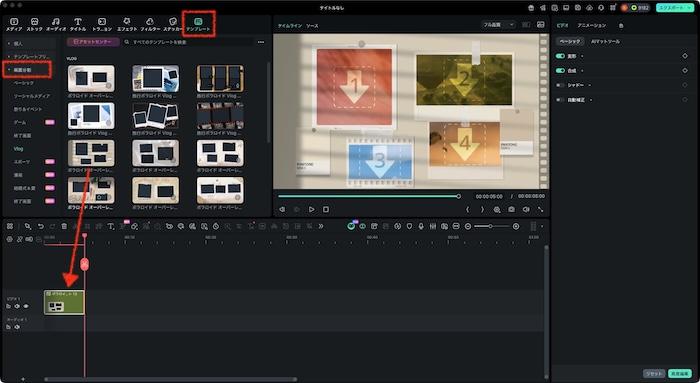
Task: Open the three-dots more options menu
Action: pos(261,42)
